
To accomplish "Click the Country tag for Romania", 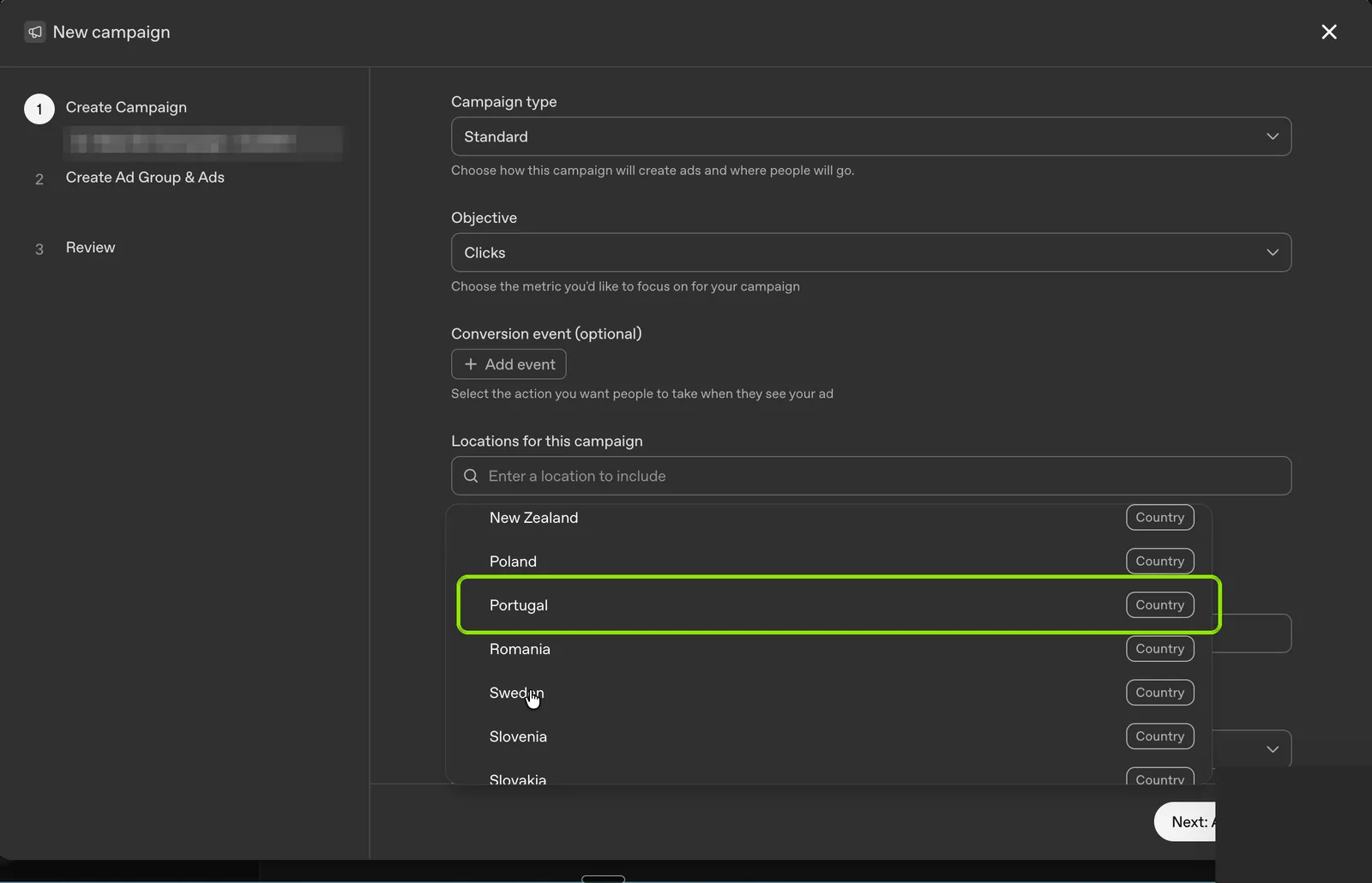I will coord(1160,649).
